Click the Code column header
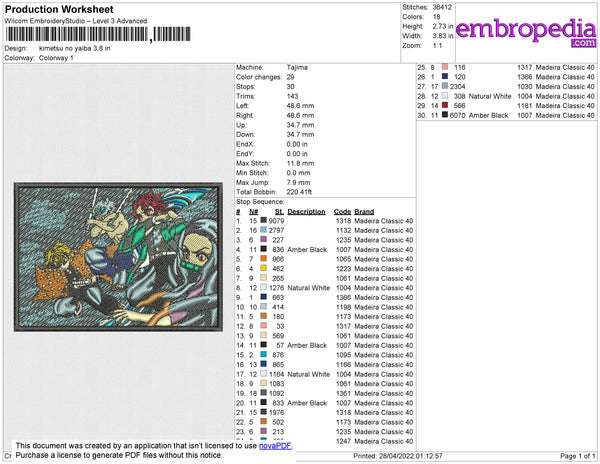 pyautogui.click(x=342, y=212)
